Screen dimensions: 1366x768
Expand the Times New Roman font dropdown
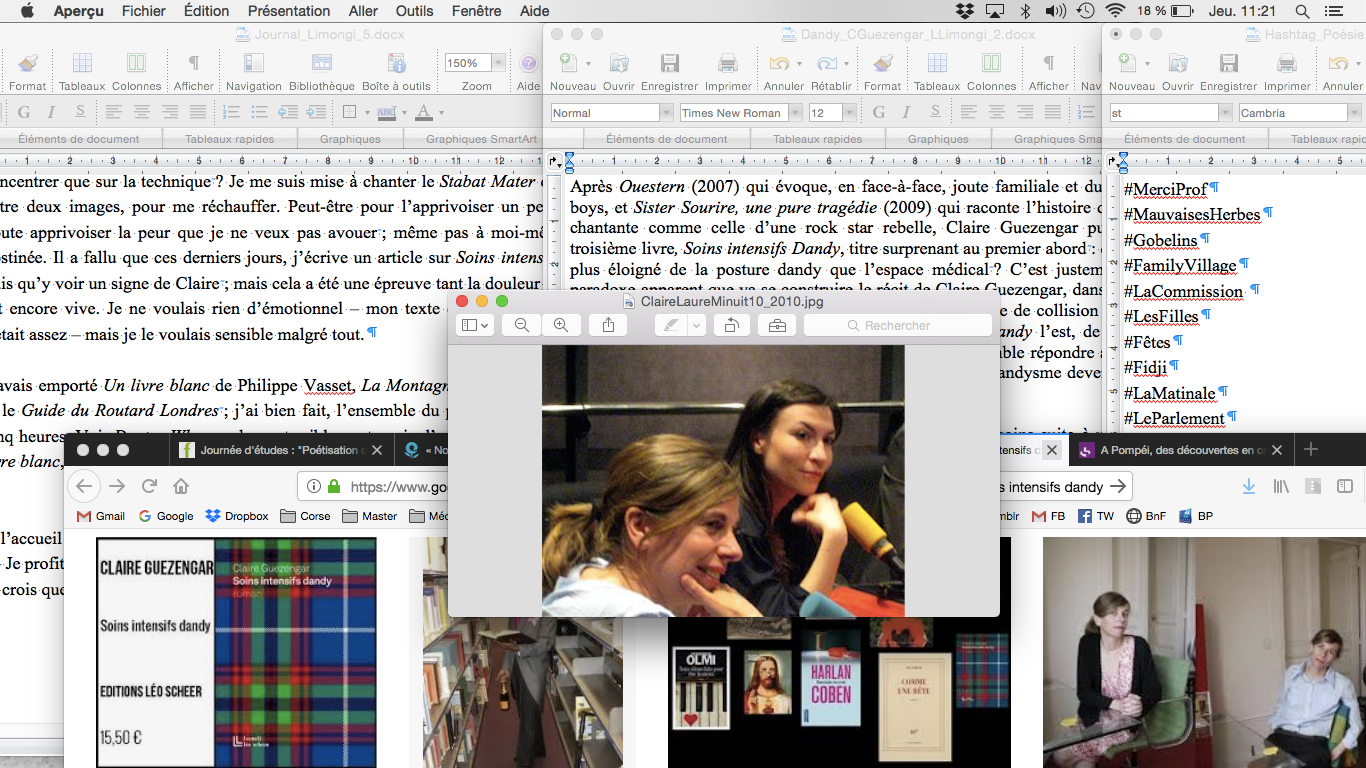[793, 113]
